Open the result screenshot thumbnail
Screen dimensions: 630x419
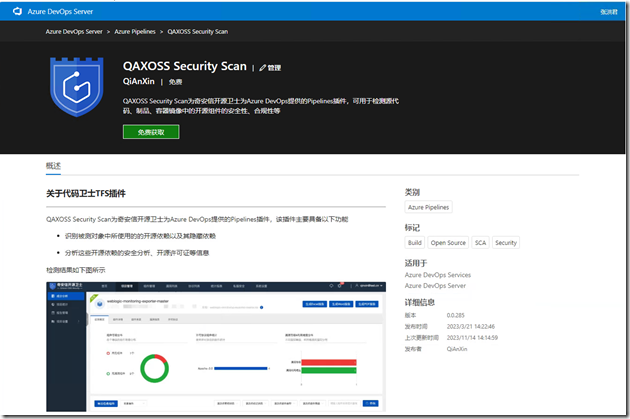click(x=216, y=346)
